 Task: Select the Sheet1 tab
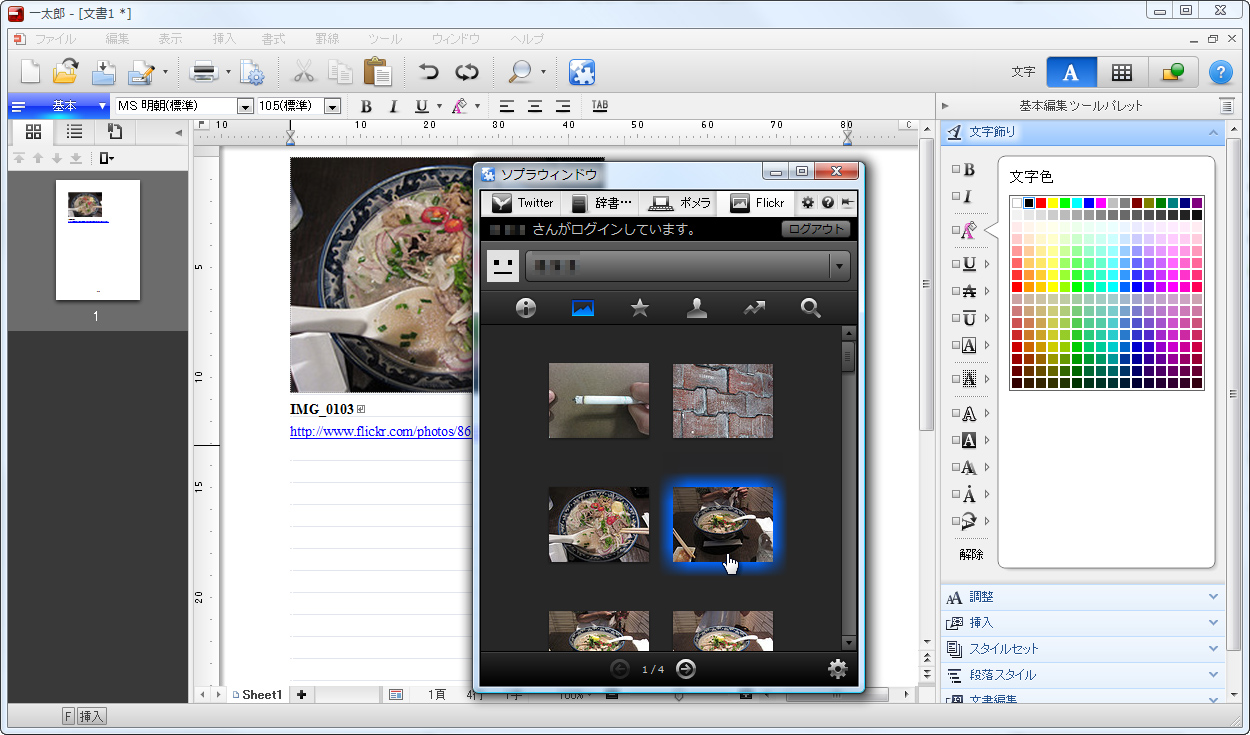[258, 694]
